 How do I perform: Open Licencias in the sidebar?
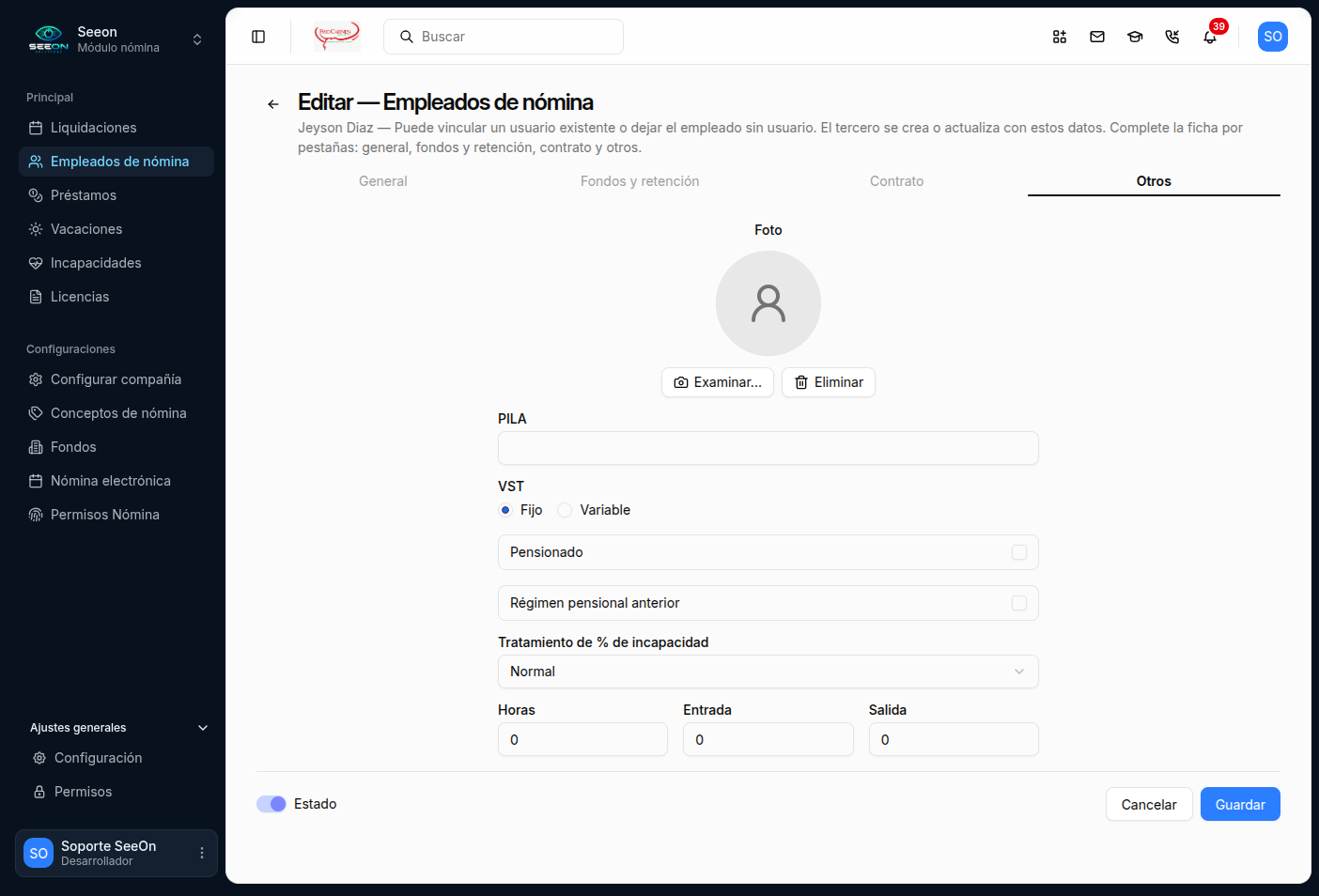tap(116, 297)
